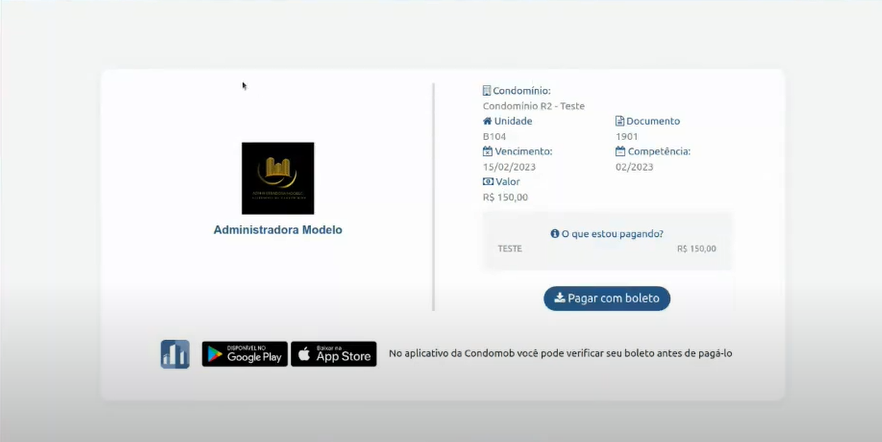Click the Competência calendar icon
The width and height of the screenshot is (882, 442).
620,152
